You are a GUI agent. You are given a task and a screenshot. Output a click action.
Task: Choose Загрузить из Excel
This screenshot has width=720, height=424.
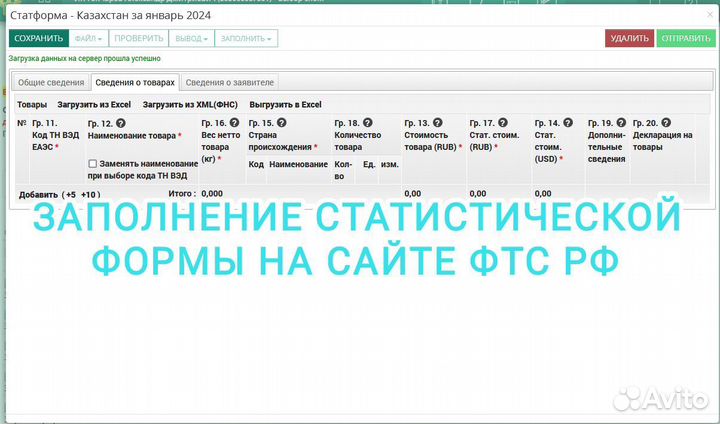coord(94,105)
